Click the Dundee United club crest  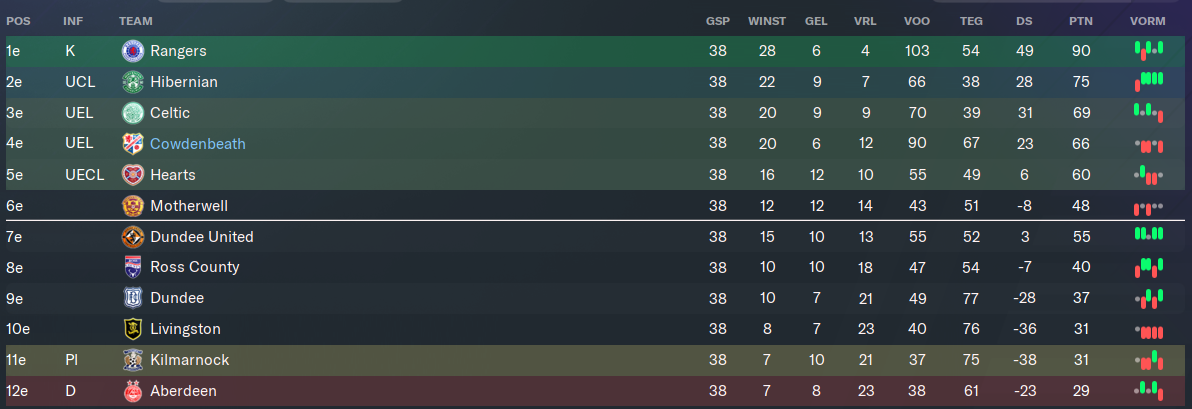[133, 237]
